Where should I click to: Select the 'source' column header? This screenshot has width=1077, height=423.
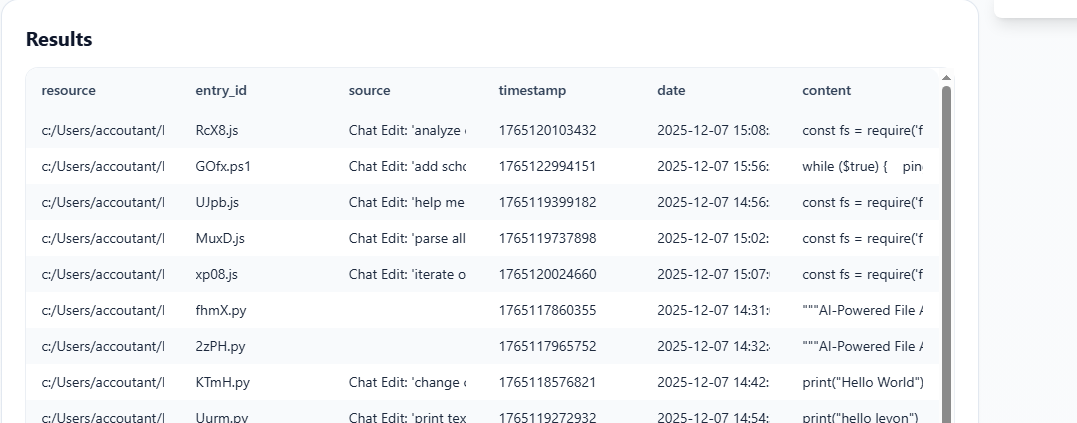pyautogui.click(x=369, y=90)
